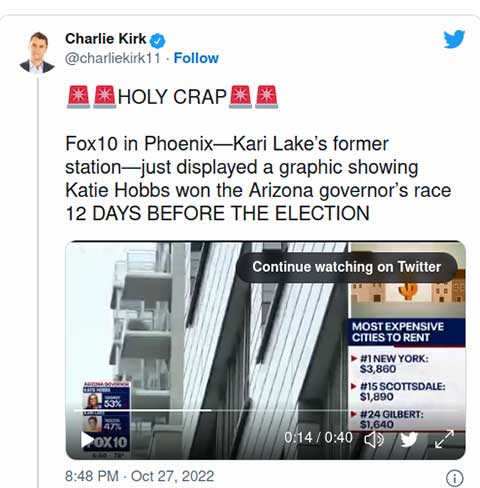Open the @charliekirk11 handle
The width and height of the screenshot is (480, 488).
113,58
